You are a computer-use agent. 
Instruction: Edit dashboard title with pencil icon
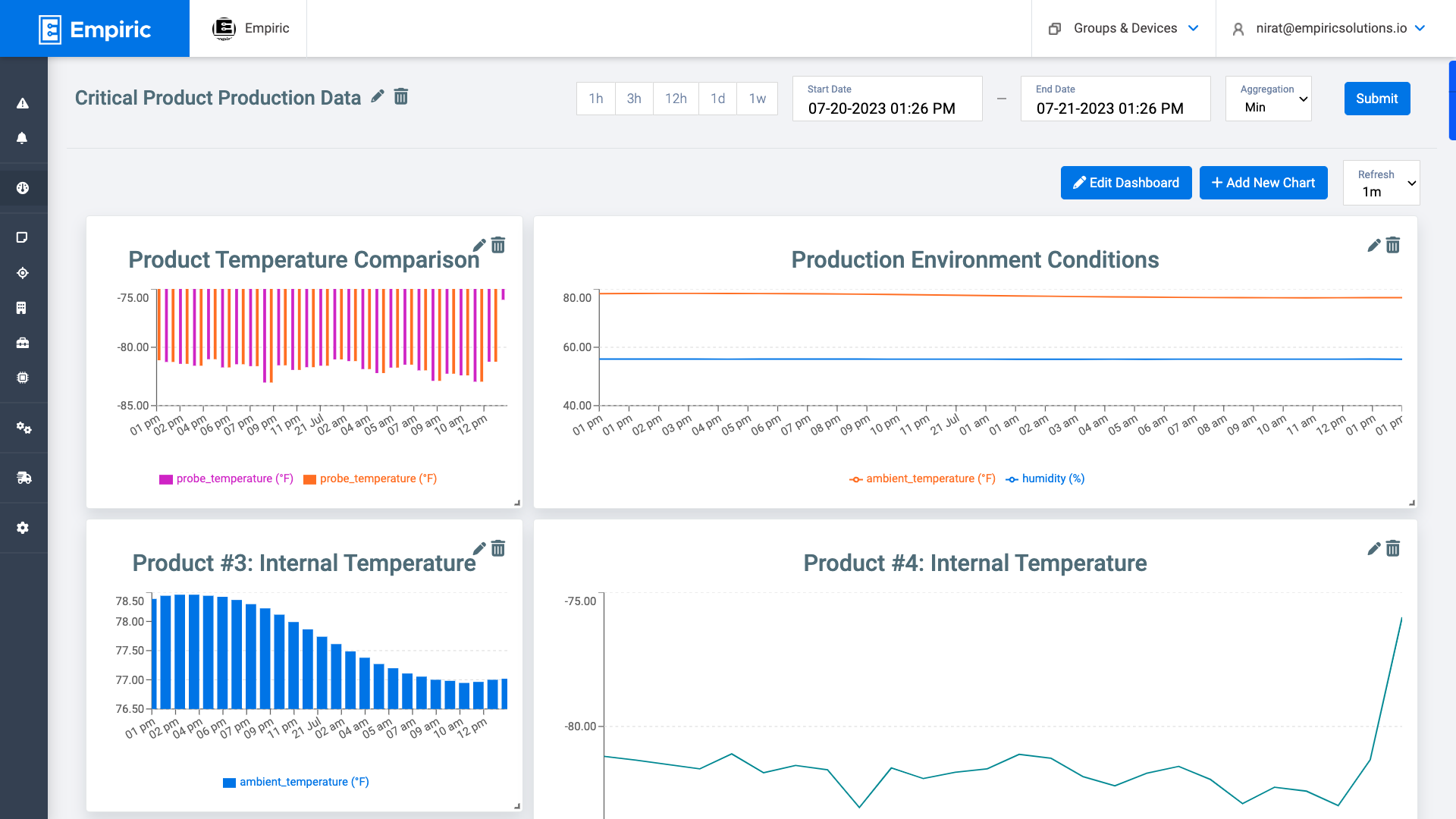tap(378, 96)
